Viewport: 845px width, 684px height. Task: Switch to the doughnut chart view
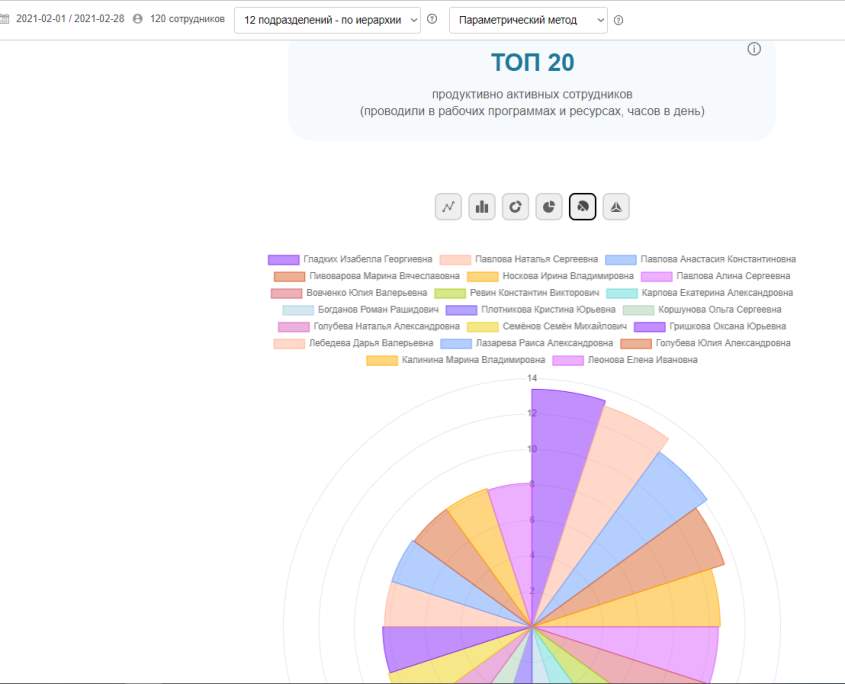[515, 207]
